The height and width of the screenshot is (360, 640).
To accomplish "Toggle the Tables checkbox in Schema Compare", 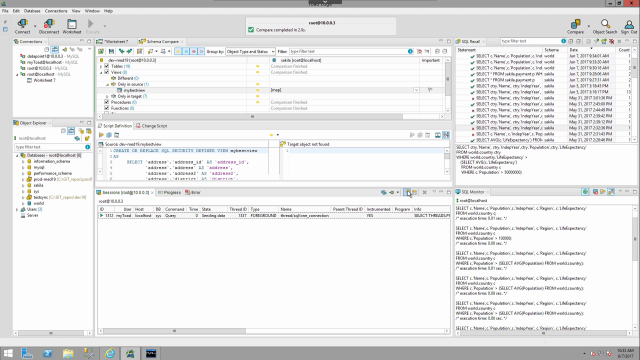I will pos(107,66).
